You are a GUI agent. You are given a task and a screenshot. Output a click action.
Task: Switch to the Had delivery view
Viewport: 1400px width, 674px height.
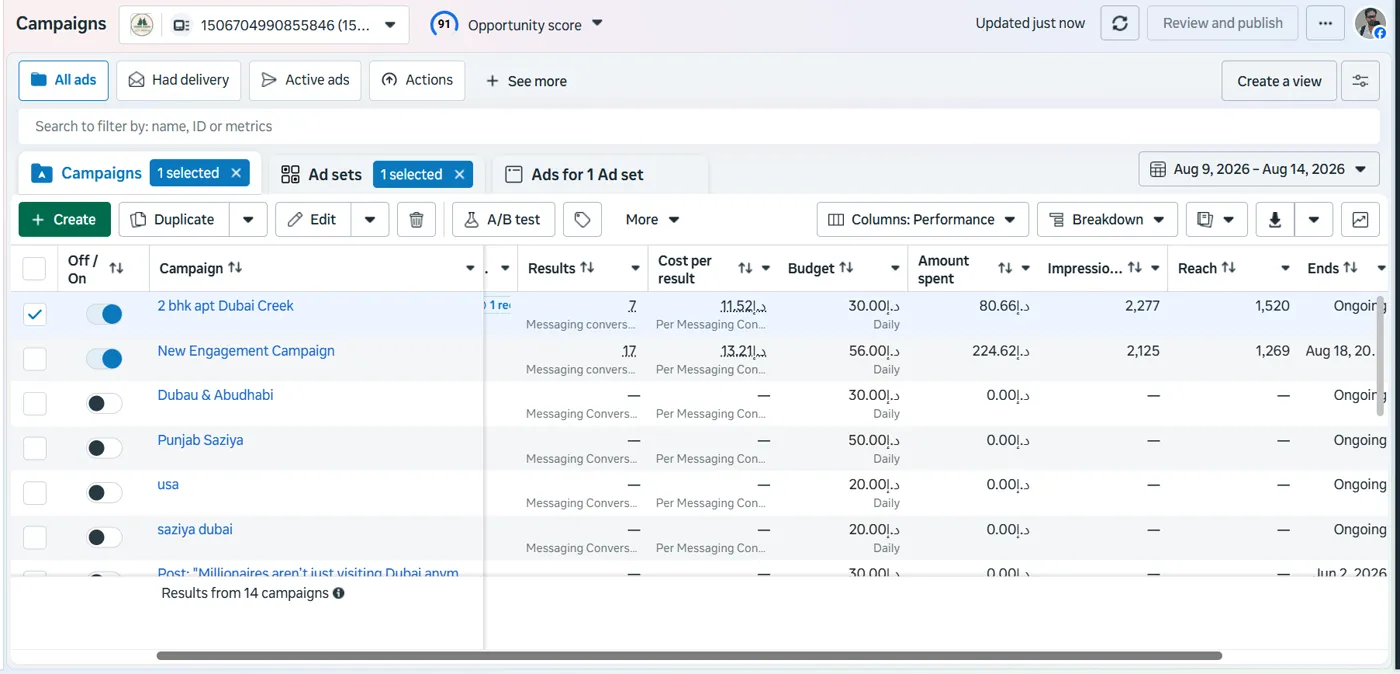tap(178, 80)
